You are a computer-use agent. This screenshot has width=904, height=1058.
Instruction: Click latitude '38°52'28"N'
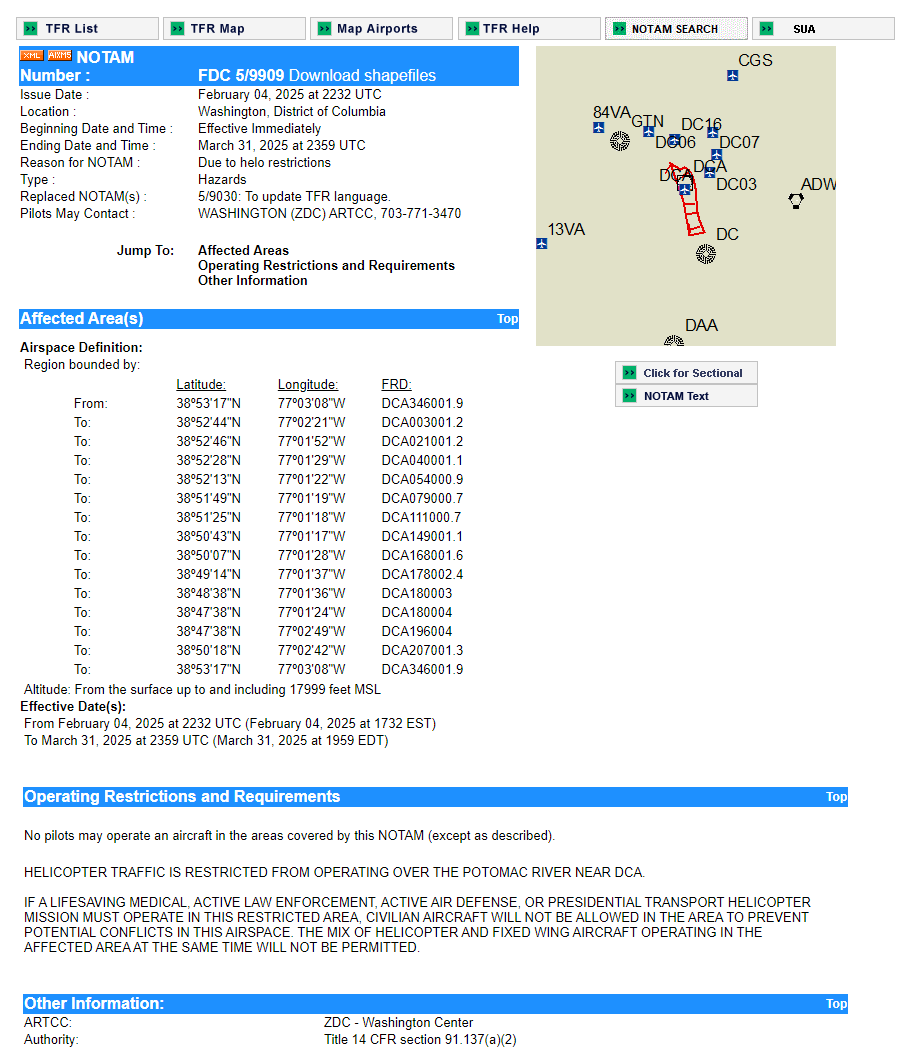point(208,460)
